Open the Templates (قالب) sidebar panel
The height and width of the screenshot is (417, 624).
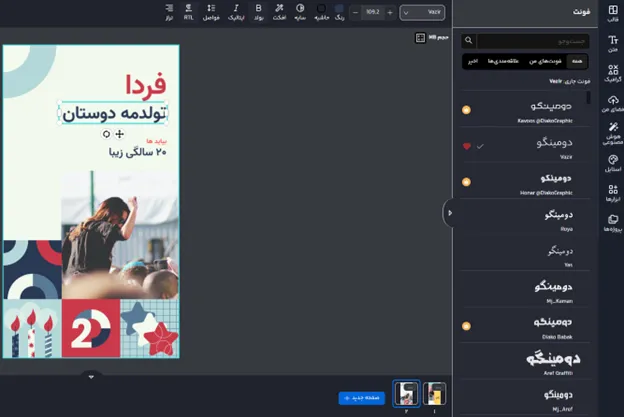coord(612,13)
